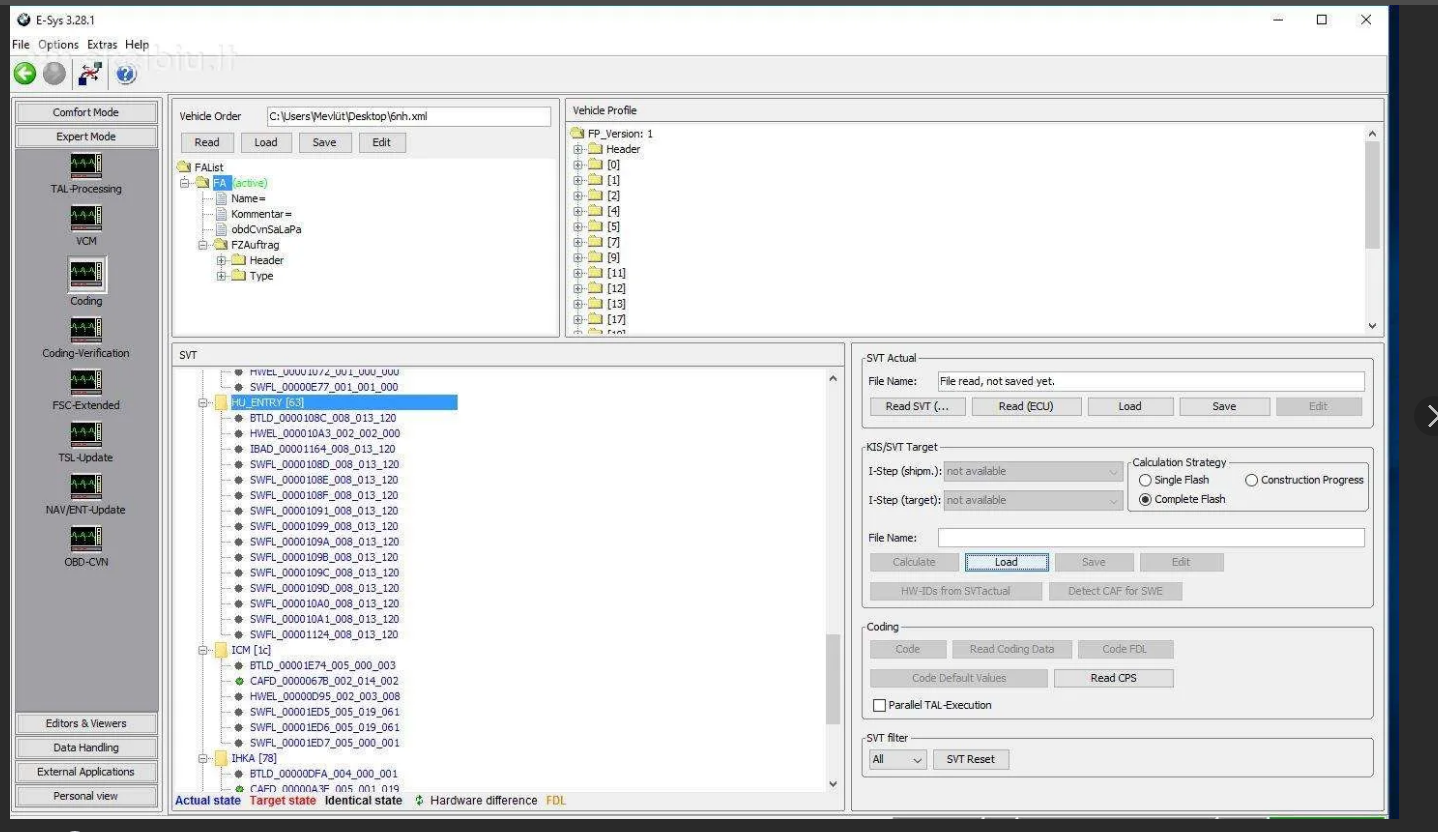Viewport: 1438px width, 832px height.
Task: Click the Read (ECU) button
Action: [x=1025, y=407]
